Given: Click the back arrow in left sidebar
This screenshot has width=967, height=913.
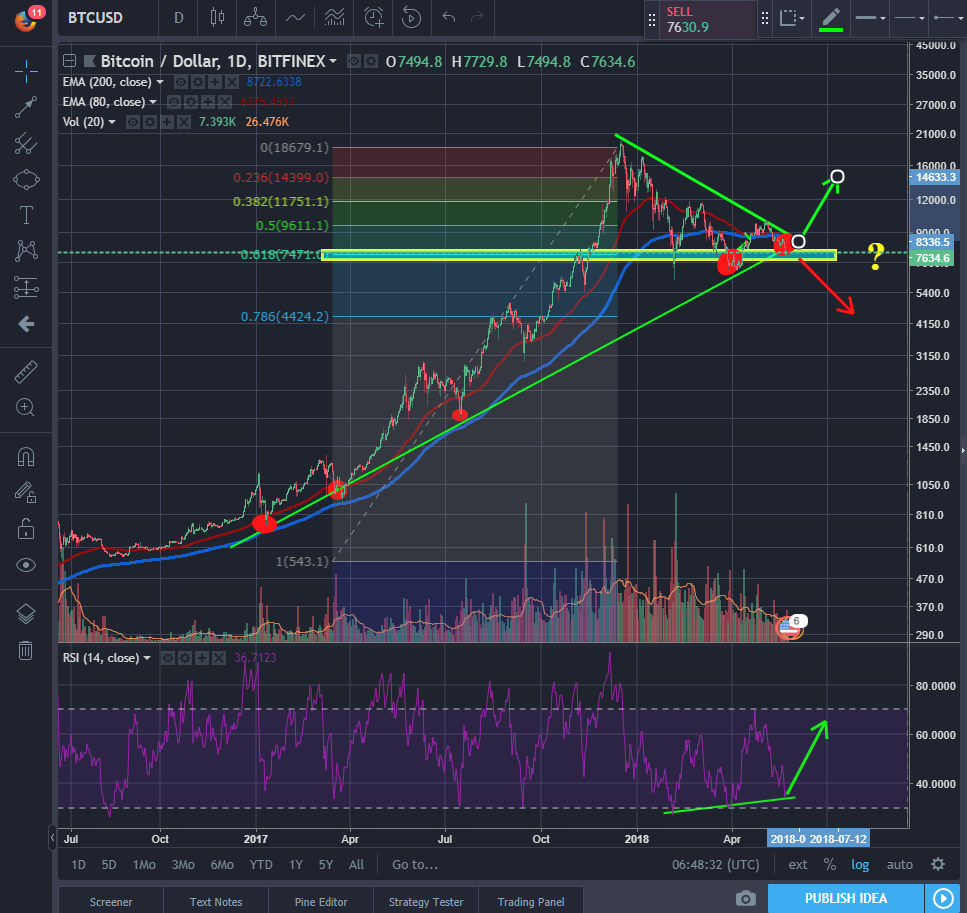Looking at the screenshot, I should pos(26,324).
